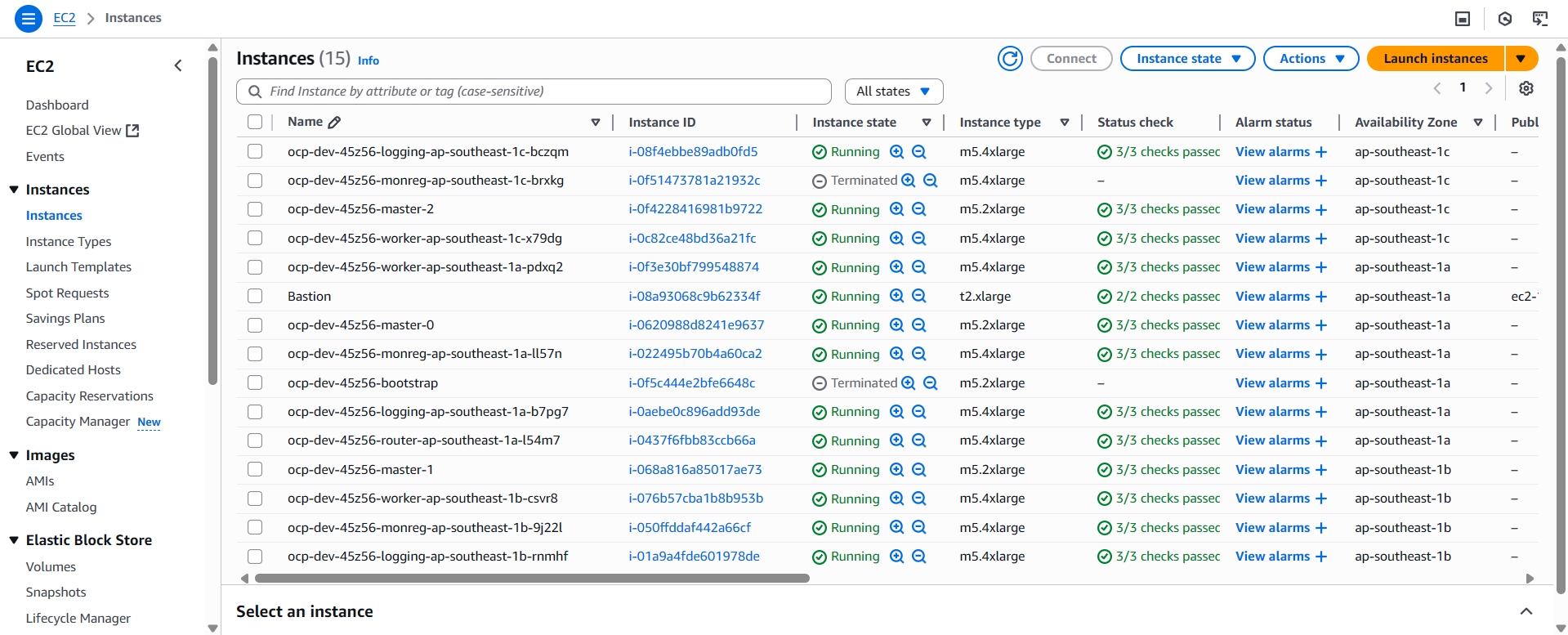This screenshot has width=1568, height=635.
Task: Open Launch Templates in the sidebar
Action: tap(78, 267)
